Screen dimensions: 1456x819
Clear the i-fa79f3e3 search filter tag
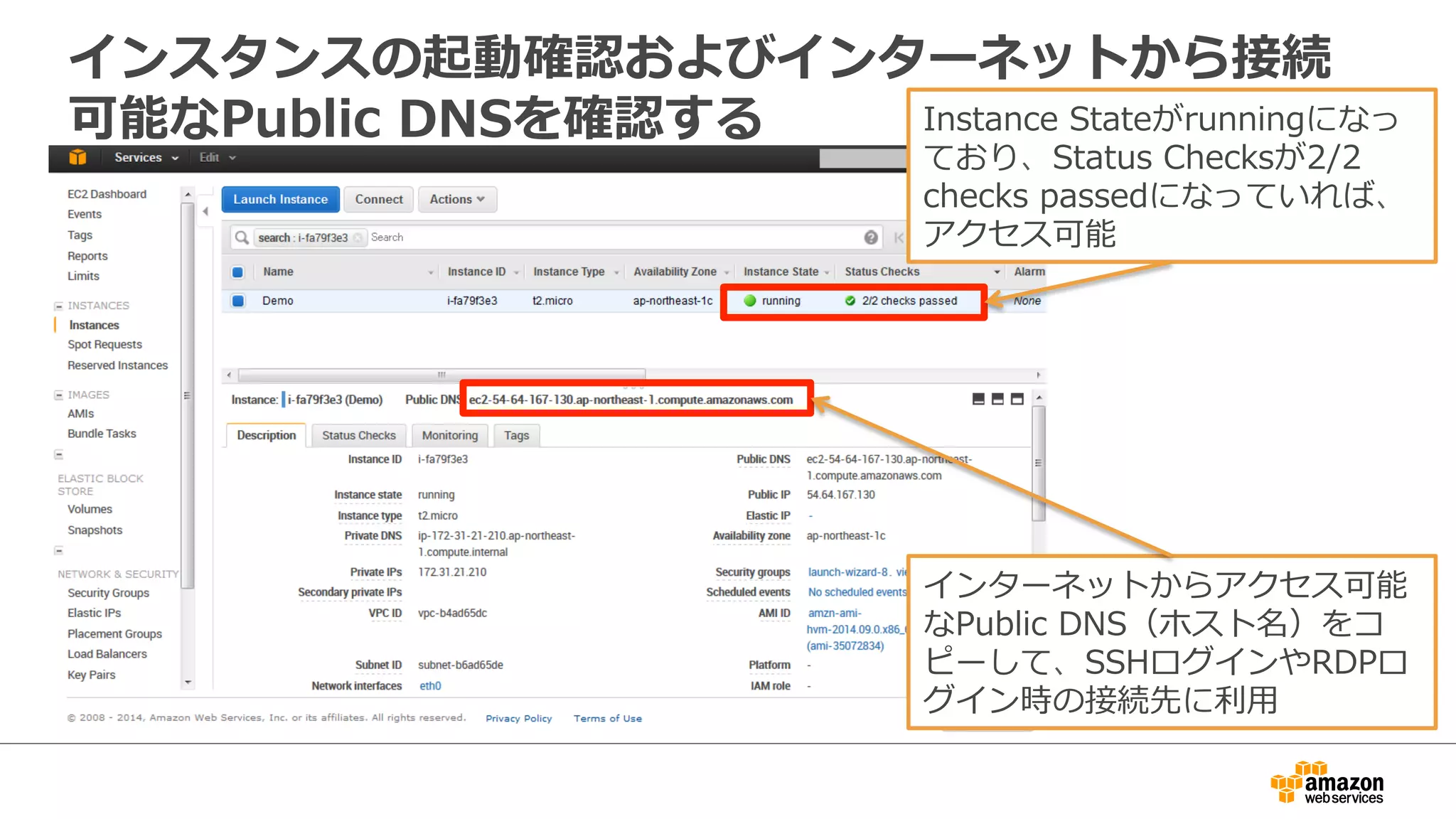click(358, 237)
